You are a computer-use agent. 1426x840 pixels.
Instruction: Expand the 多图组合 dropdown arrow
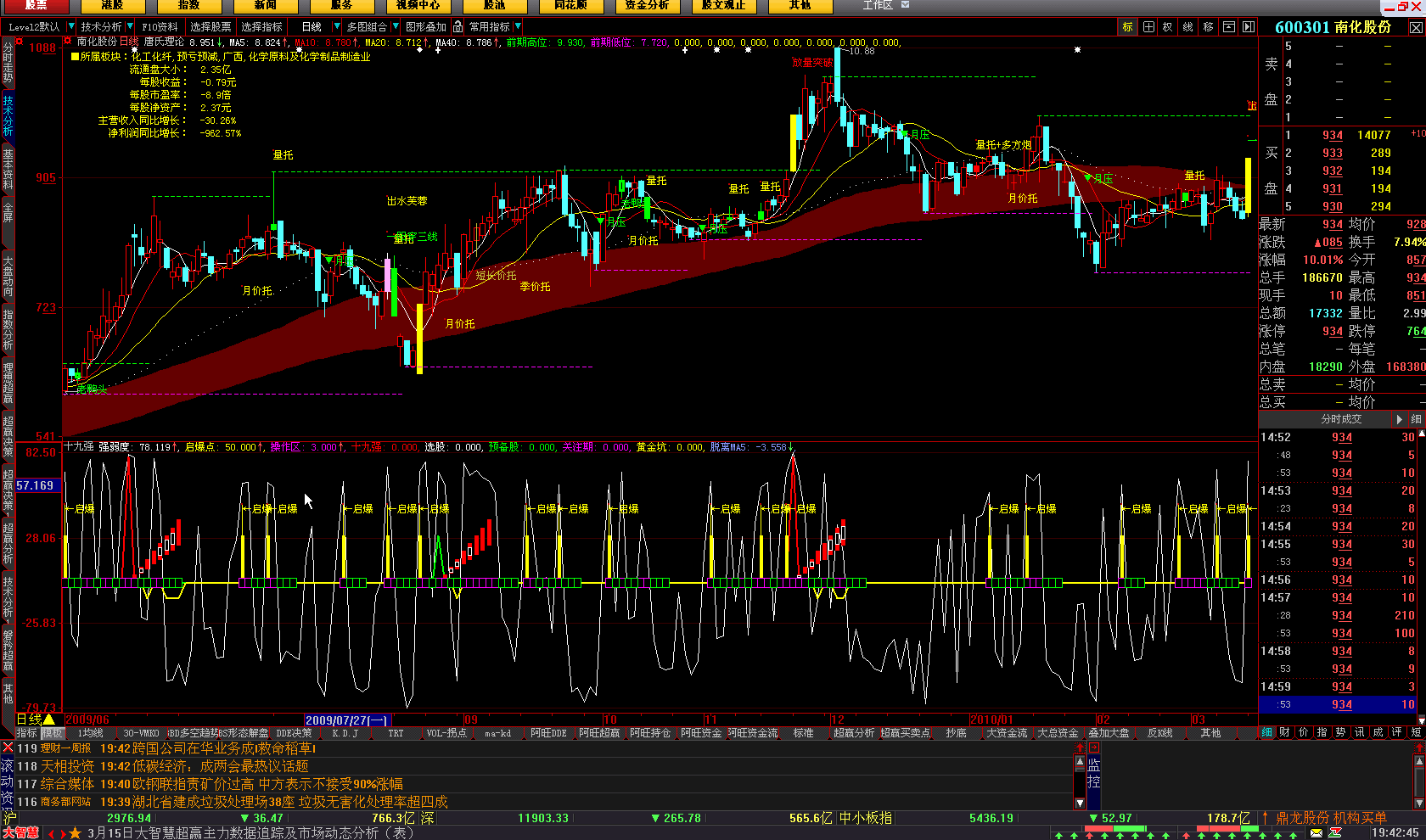(x=396, y=27)
